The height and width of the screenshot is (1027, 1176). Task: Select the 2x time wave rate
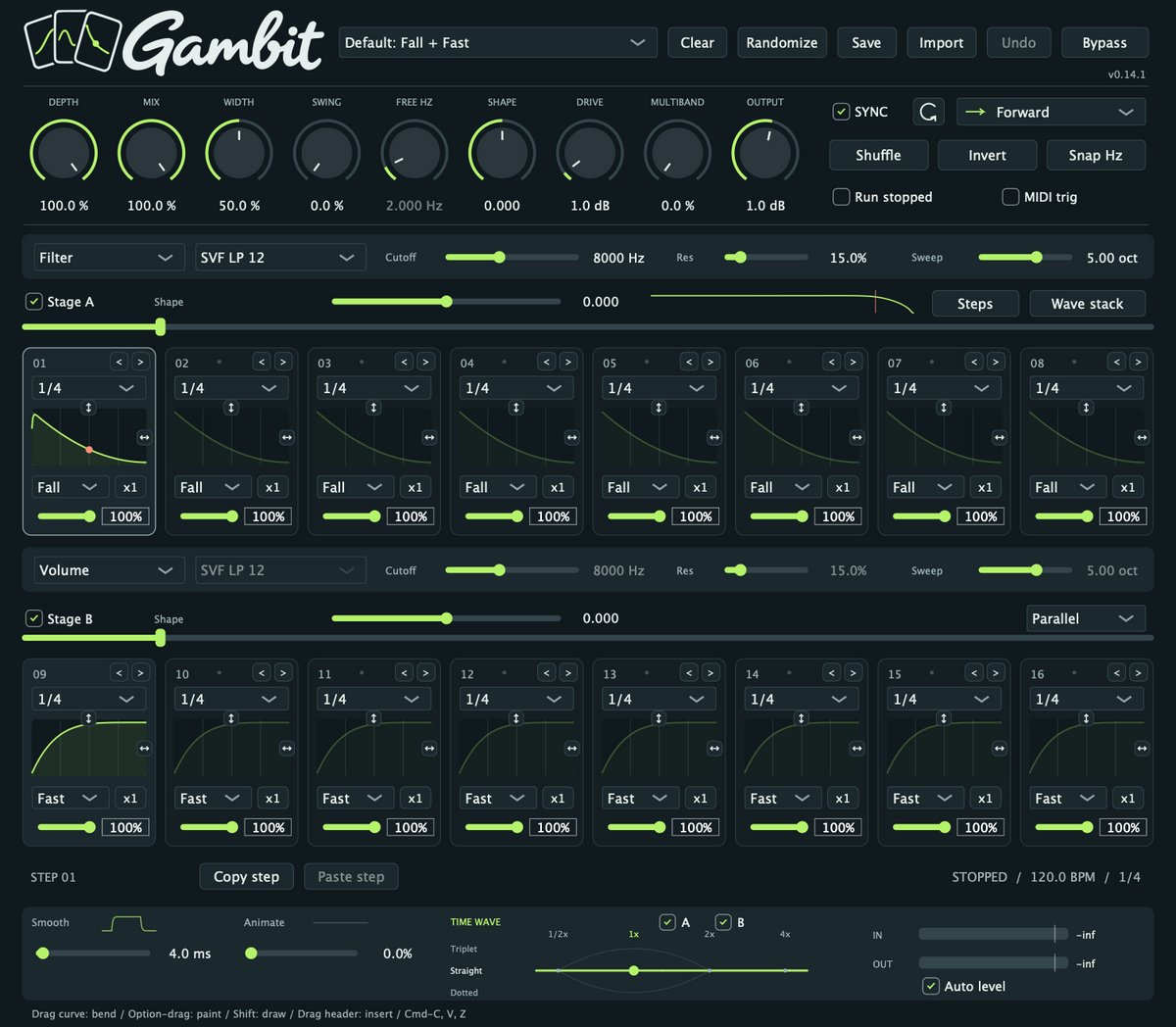click(709, 934)
